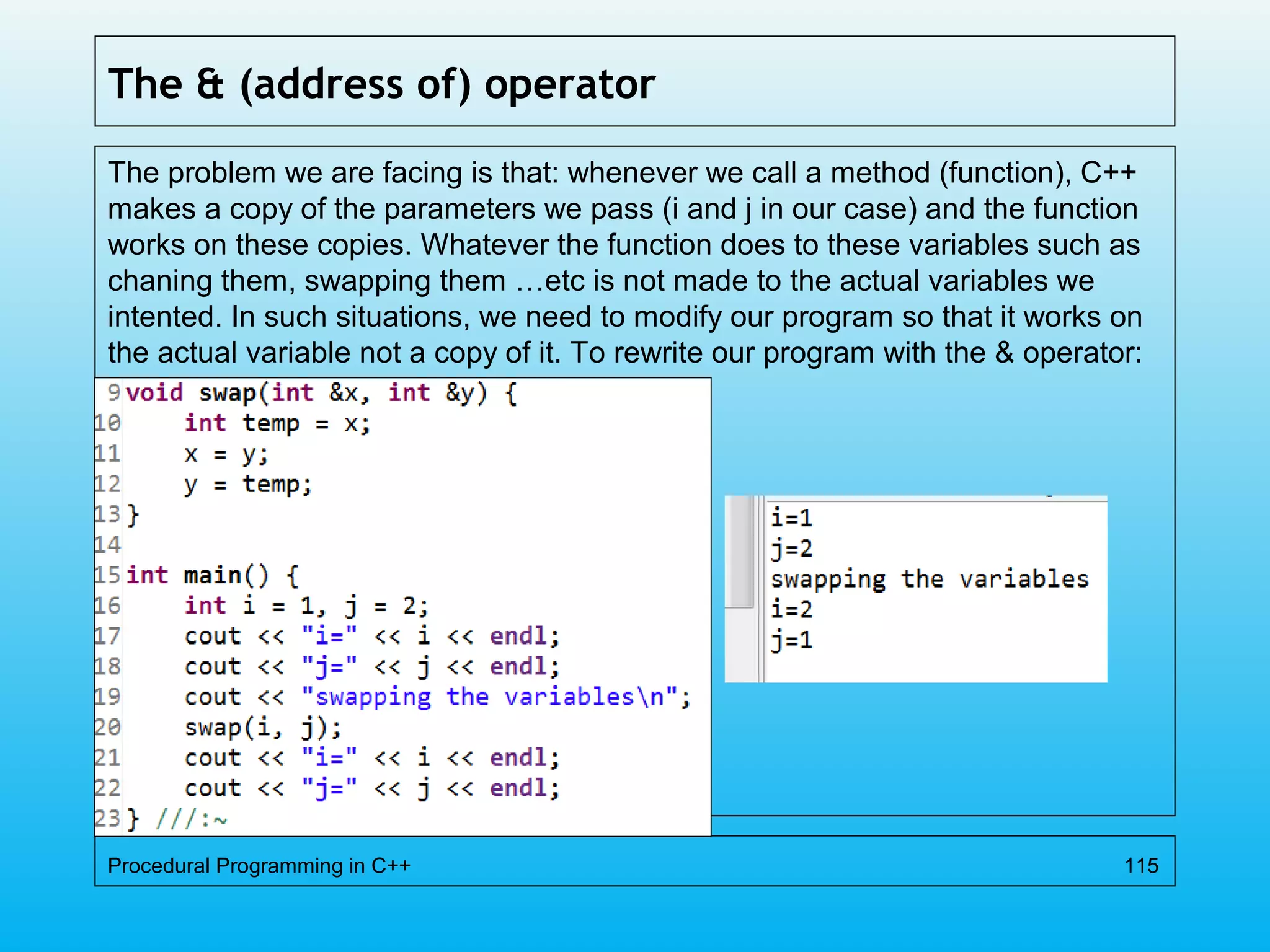
Task: Click code line 9 'void swap(int &x, int &y) {'
Action: (x=321, y=394)
